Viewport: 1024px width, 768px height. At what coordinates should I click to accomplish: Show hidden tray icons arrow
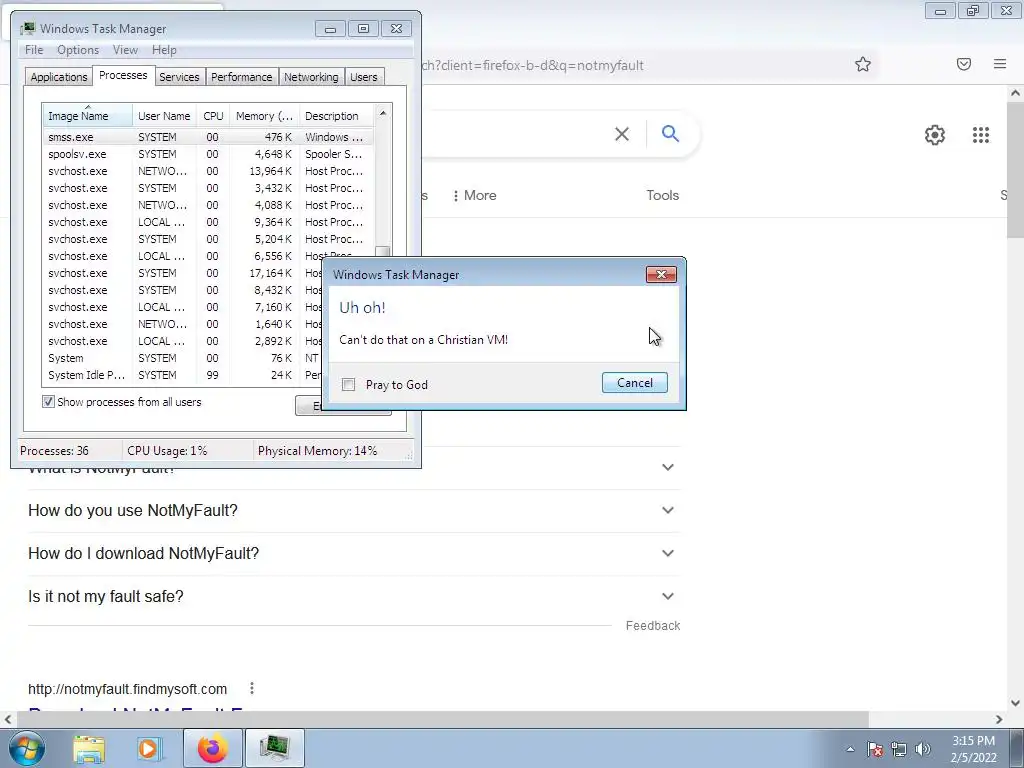point(850,749)
